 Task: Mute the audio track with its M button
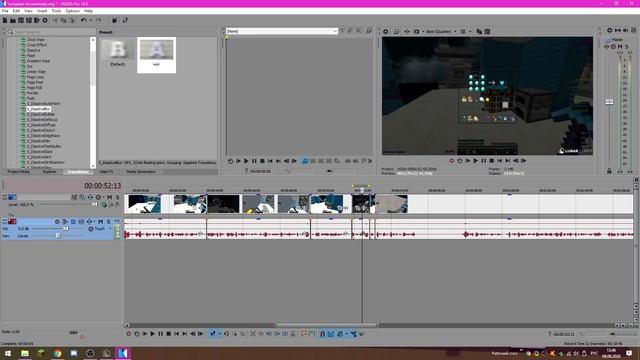100,222
